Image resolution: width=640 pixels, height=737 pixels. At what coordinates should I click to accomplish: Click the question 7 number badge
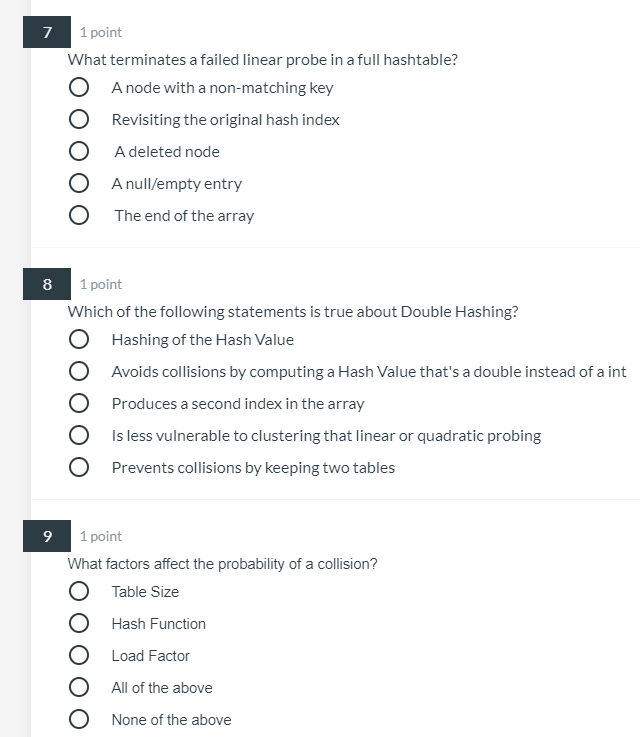click(x=47, y=32)
